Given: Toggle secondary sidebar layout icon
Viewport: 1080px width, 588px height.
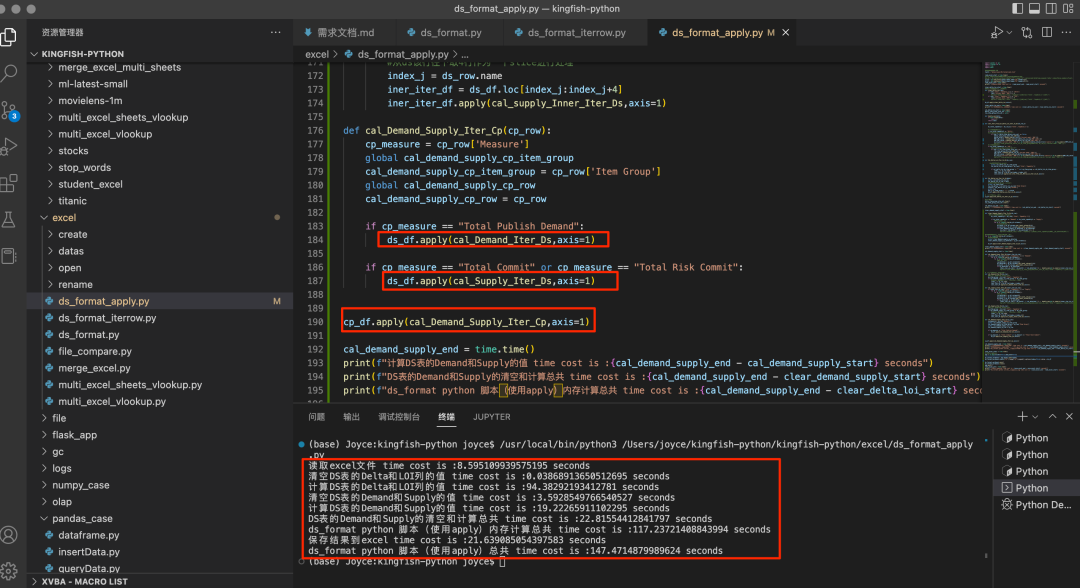Looking at the screenshot, I should coord(1051,8).
